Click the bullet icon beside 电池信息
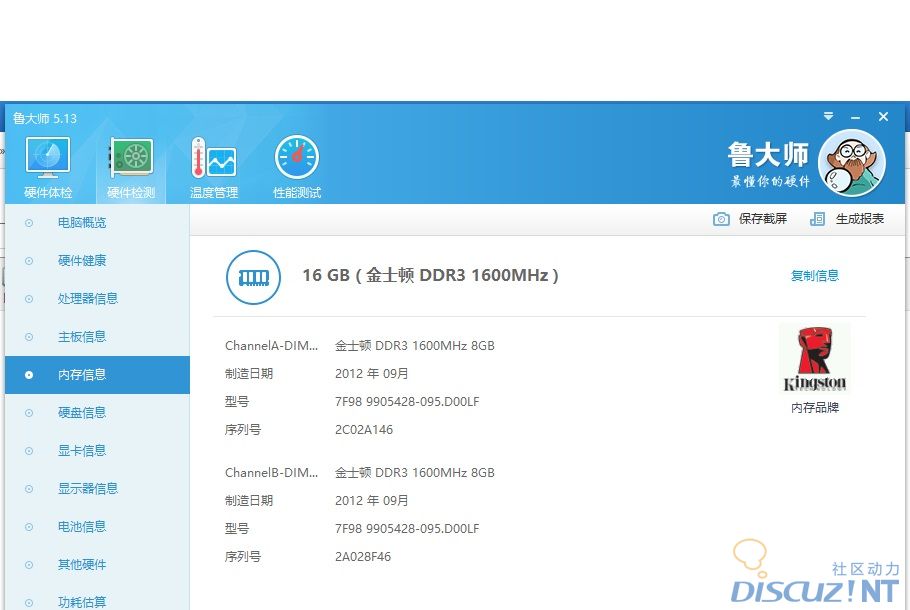This screenshot has height=610, width=910. coord(28,527)
